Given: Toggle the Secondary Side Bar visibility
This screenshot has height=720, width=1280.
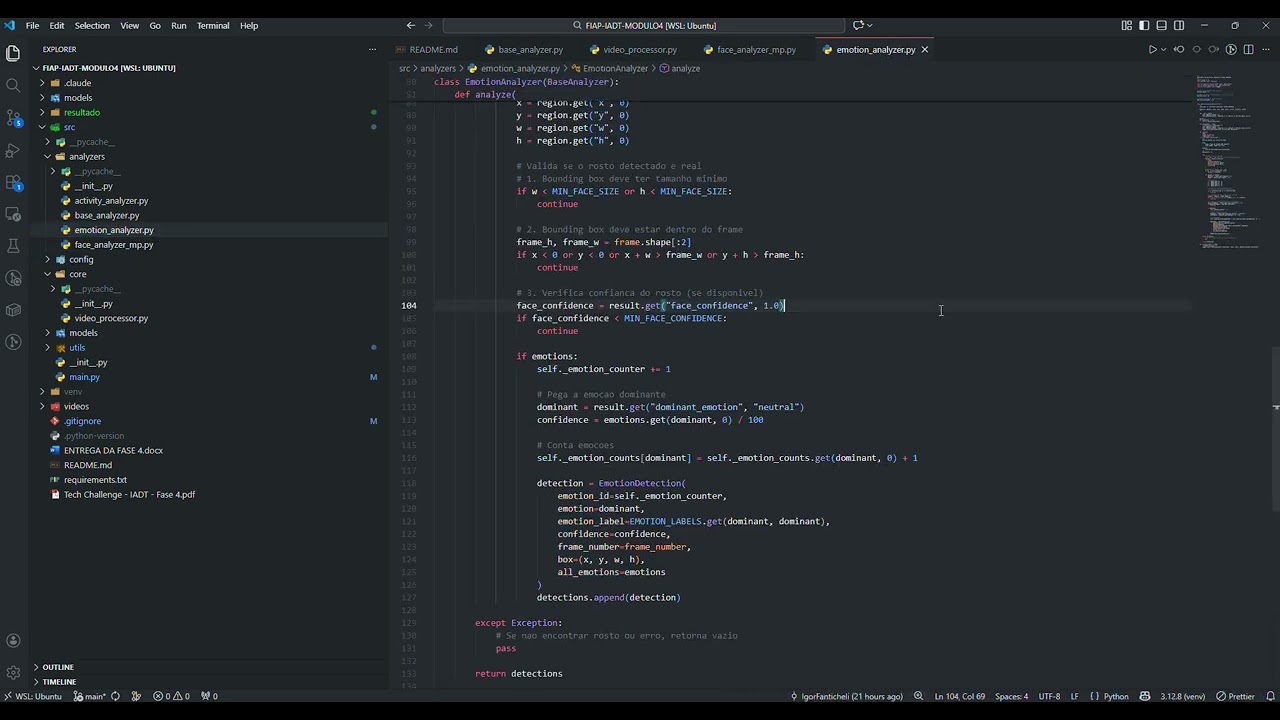Looking at the screenshot, I should [1179, 25].
